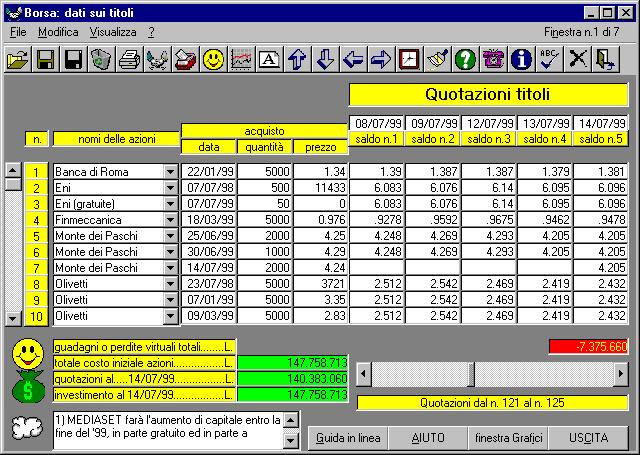
Task: Click the blue info icon in the toolbar
Action: click(520, 60)
